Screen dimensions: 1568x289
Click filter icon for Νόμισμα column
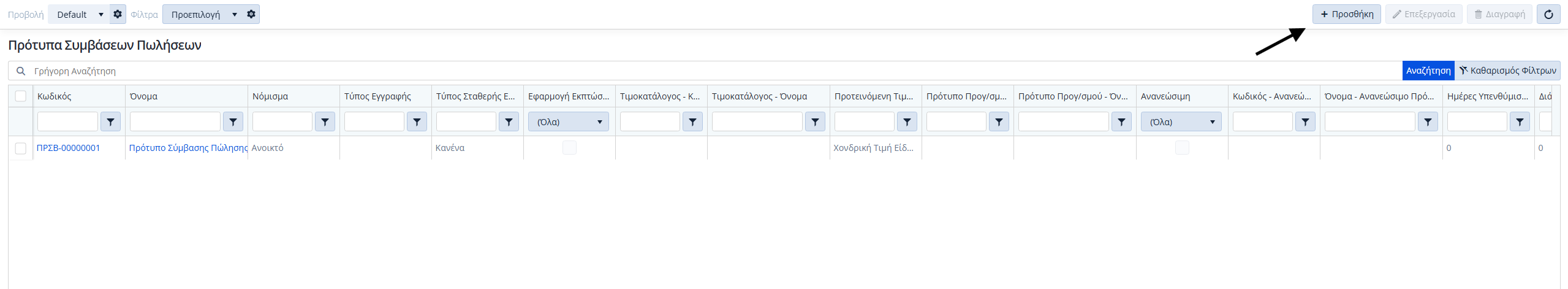(325, 122)
